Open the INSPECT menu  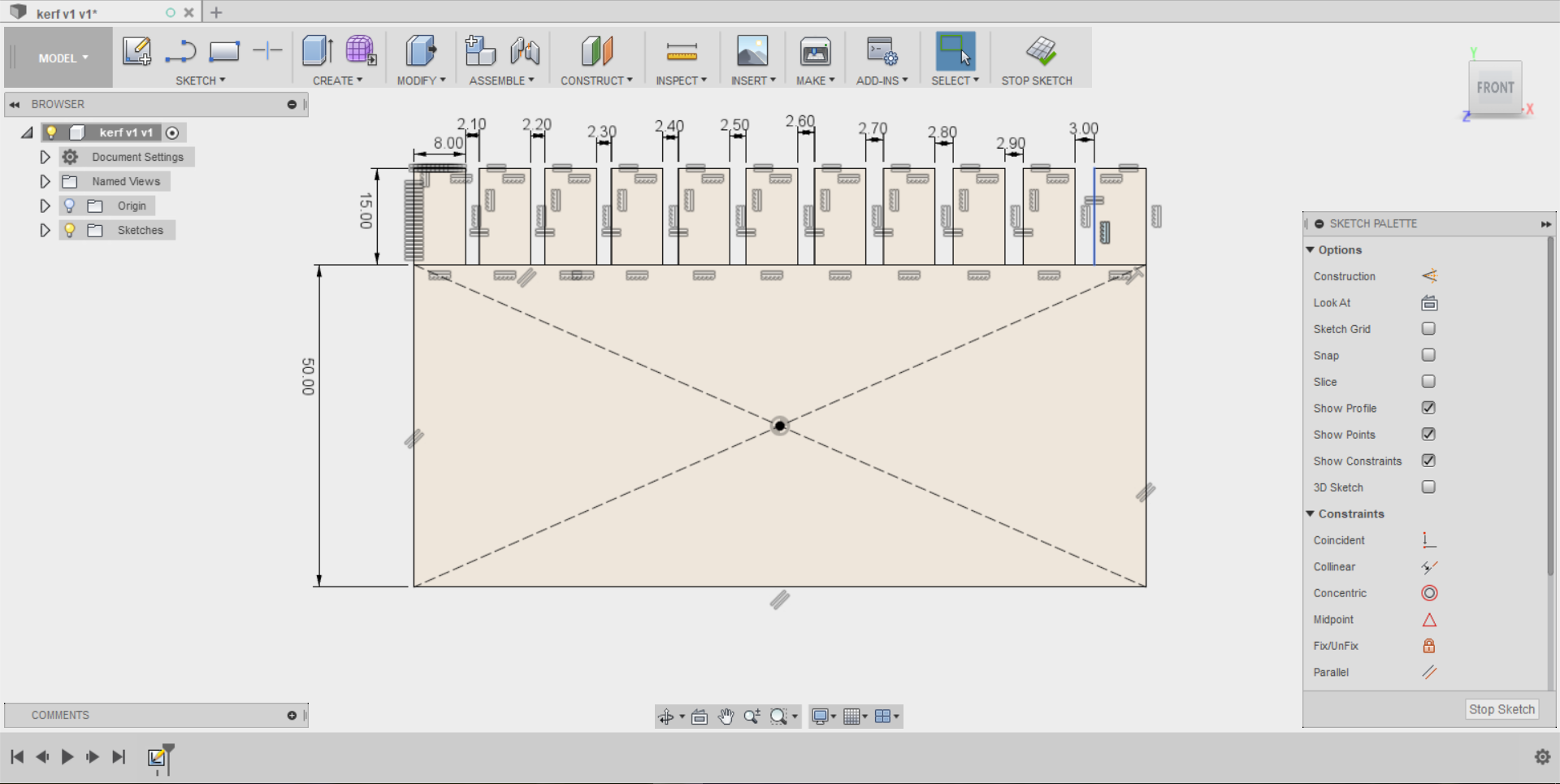681,80
